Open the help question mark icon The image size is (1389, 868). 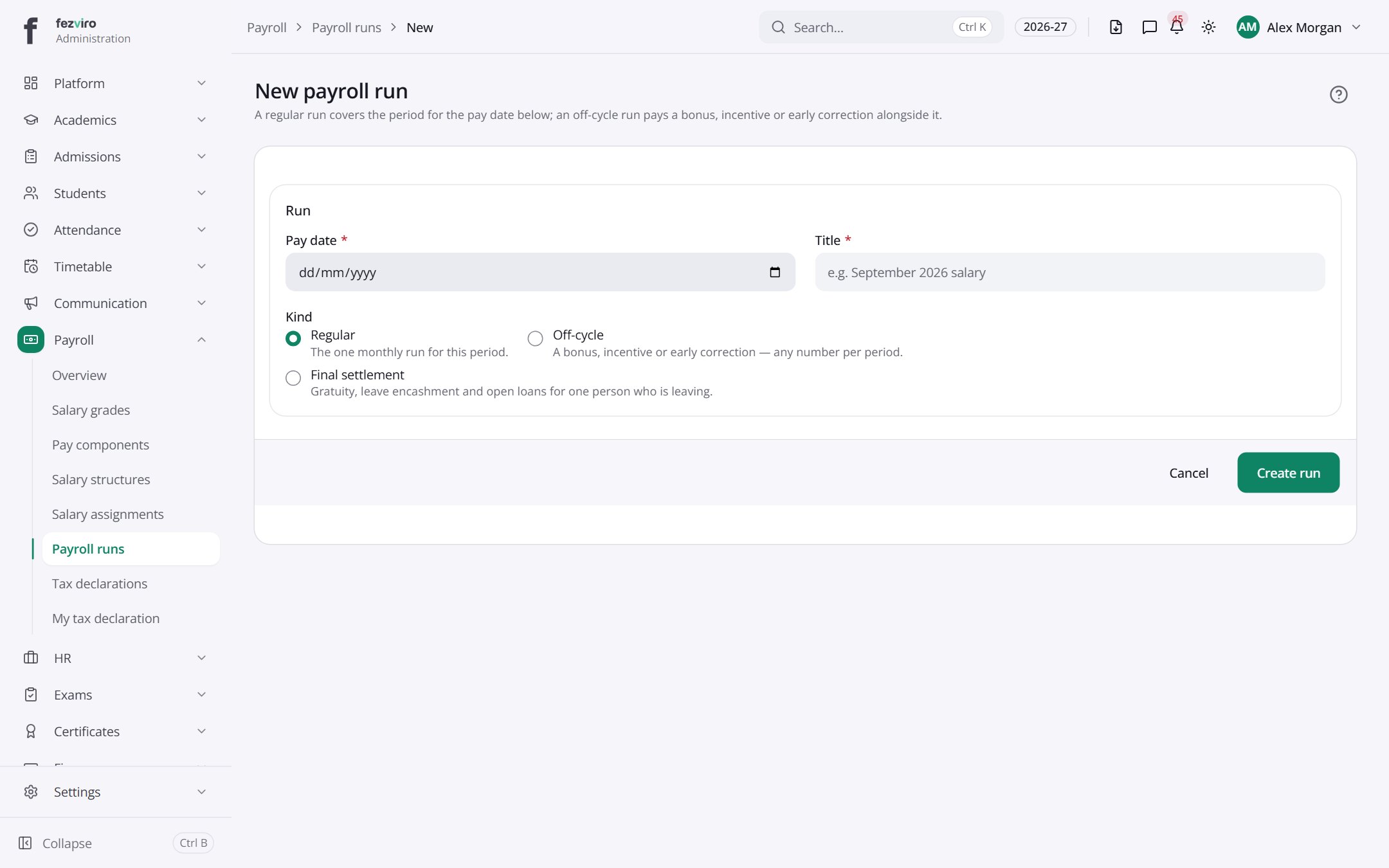point(1338,95)
